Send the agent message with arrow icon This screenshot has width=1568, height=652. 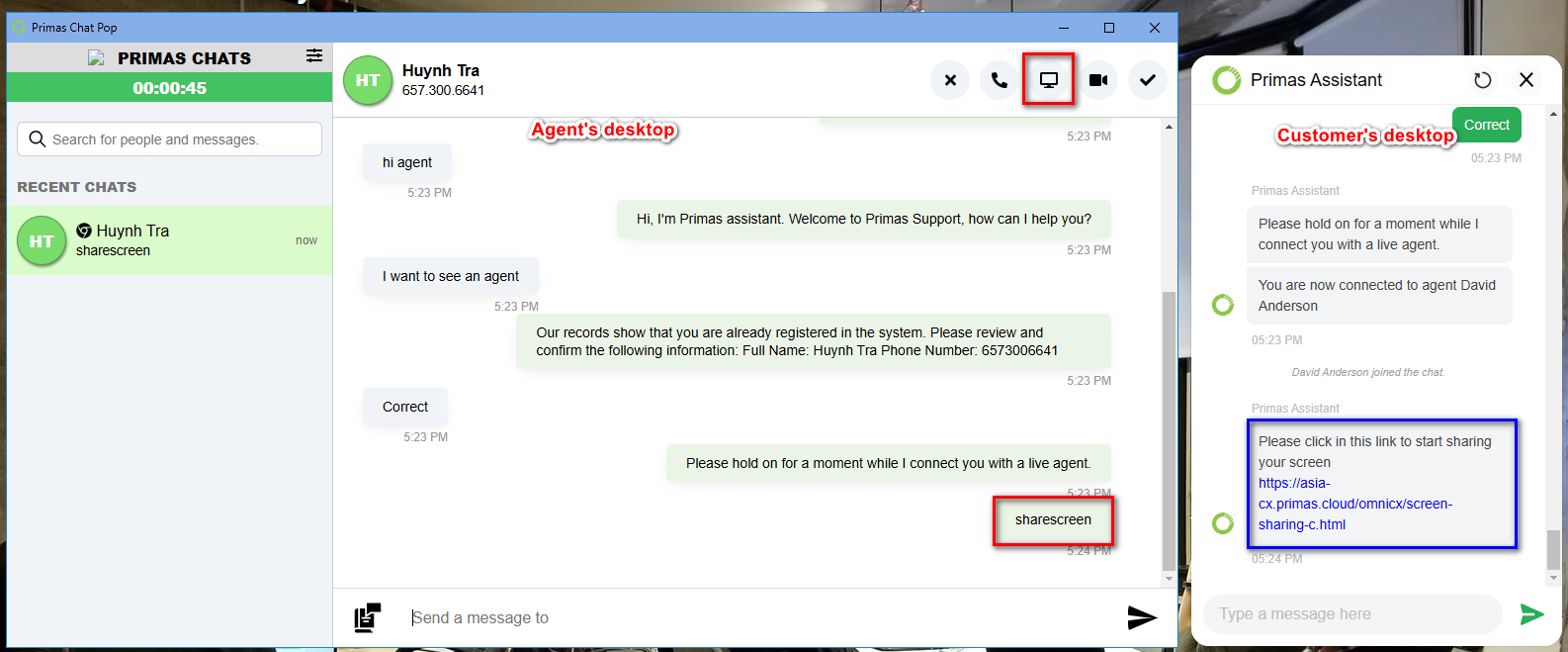coord(1142,617)
